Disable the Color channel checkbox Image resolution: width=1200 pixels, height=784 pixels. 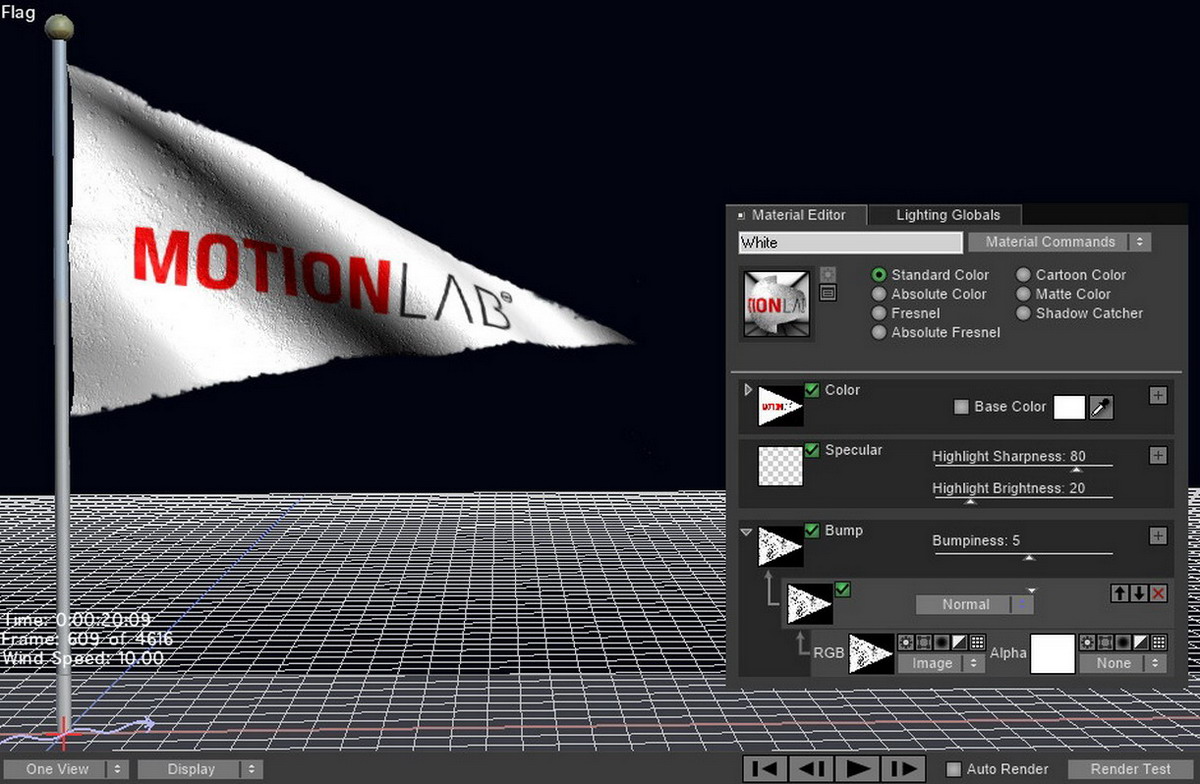click(x=812, y=391)
